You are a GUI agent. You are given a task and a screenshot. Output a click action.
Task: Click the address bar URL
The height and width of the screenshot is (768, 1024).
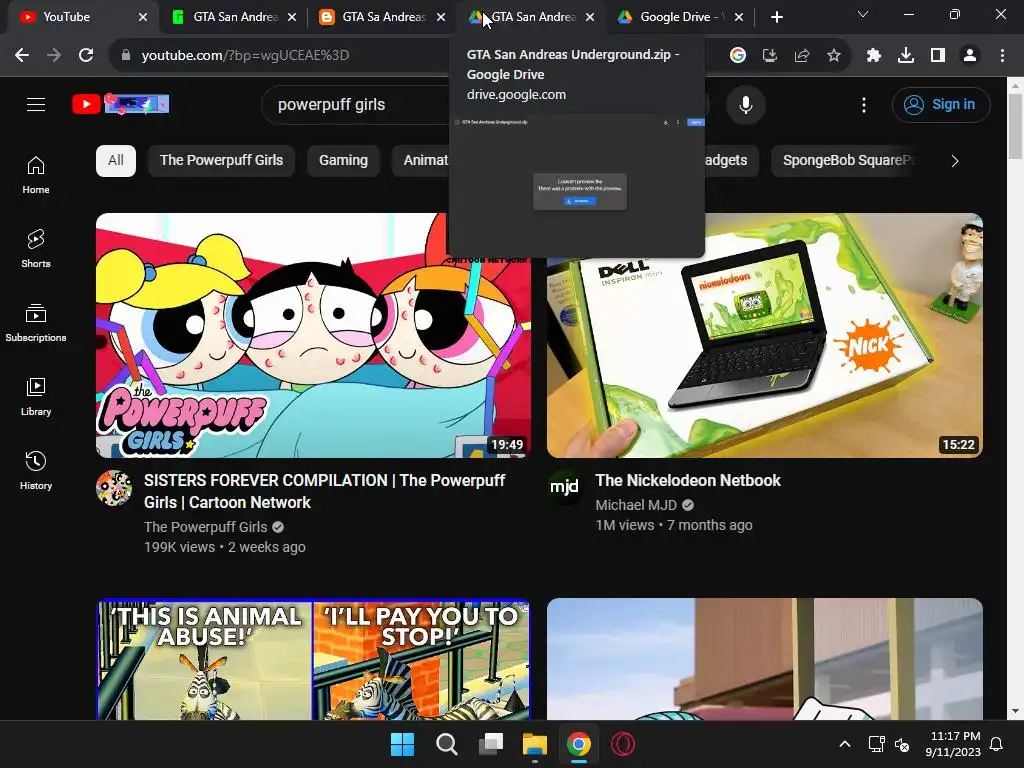tap(246, 56)
